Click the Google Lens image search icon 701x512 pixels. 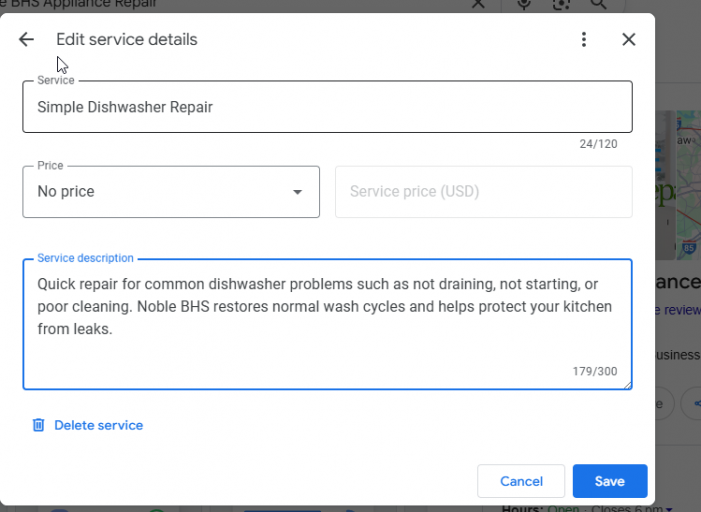(x=561, y=4)
